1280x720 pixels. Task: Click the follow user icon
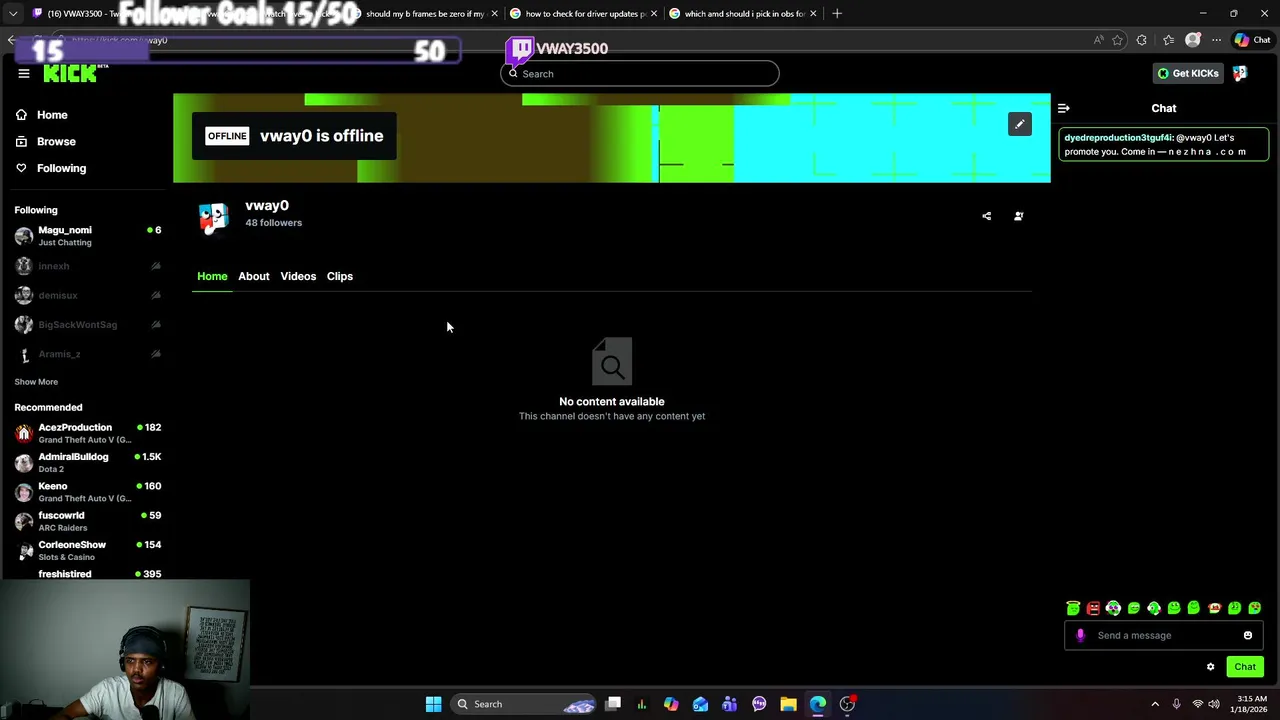point(1018,216)
